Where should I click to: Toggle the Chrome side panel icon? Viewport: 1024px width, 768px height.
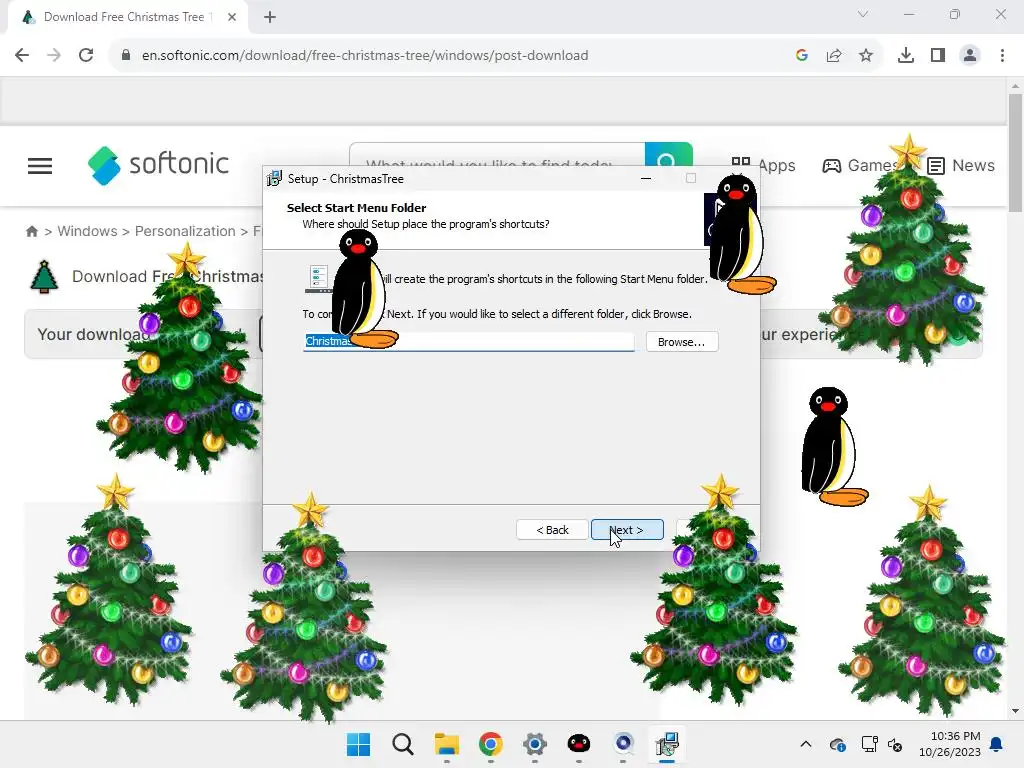click(x=938, y=55)
